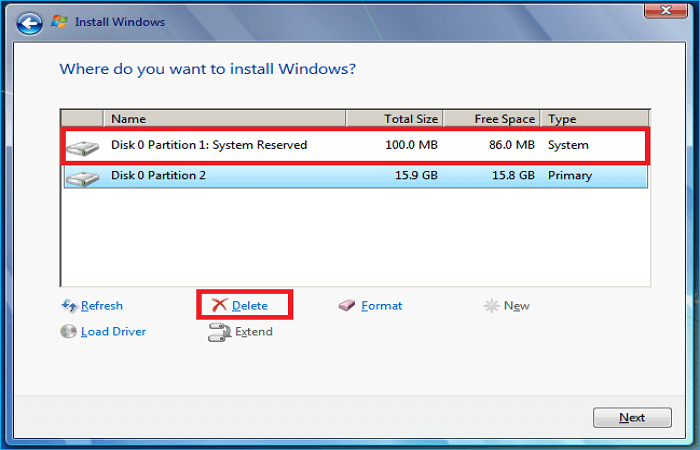Click the Load Driver disc icon

tap(69, 332)
